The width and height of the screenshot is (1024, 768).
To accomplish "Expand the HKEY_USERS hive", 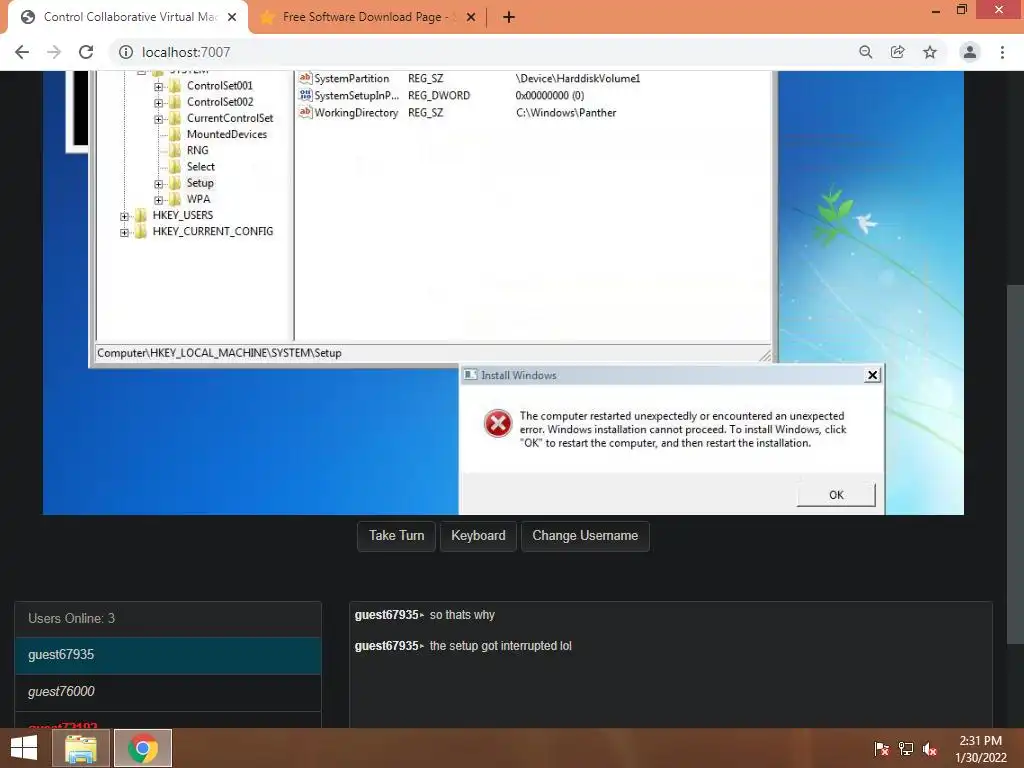I will pyautogui.click(x=125, y=216).
